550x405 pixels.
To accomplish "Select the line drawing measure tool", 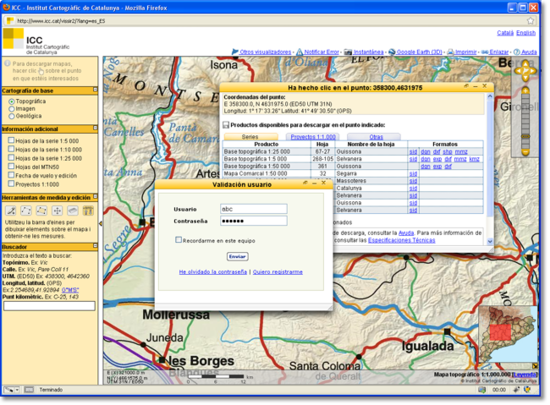I will pyautogui.click(x=11, y=210).
